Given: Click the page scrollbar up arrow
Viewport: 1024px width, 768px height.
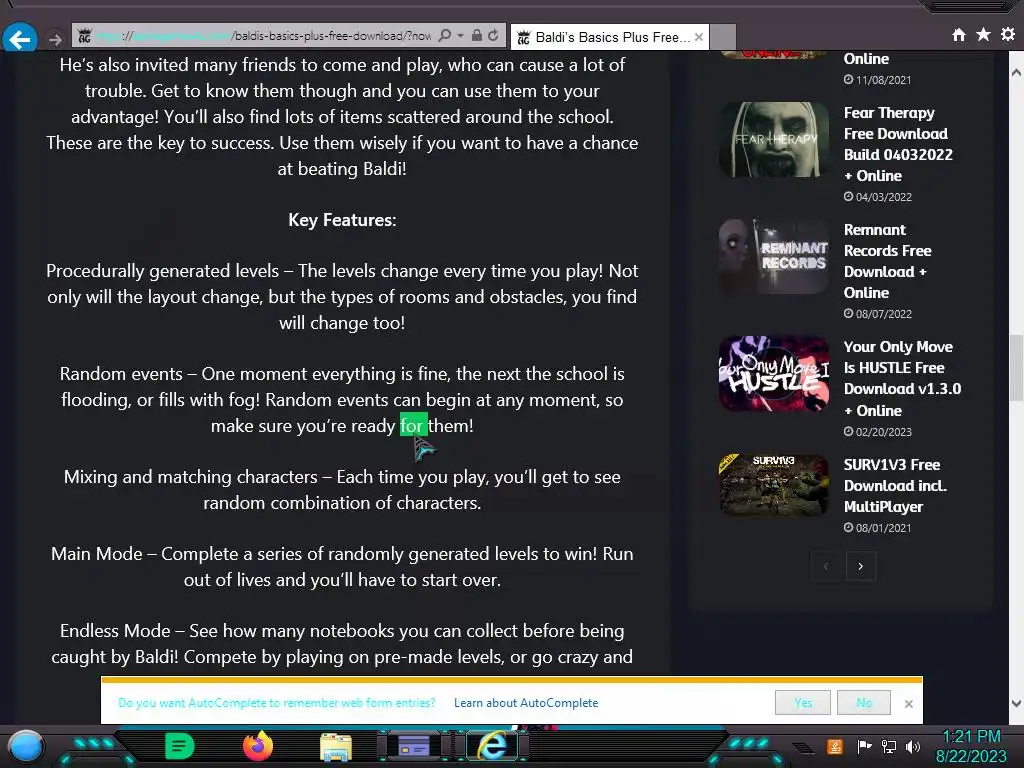Looking at the screenshot, I should click(x=1016, y=72).
